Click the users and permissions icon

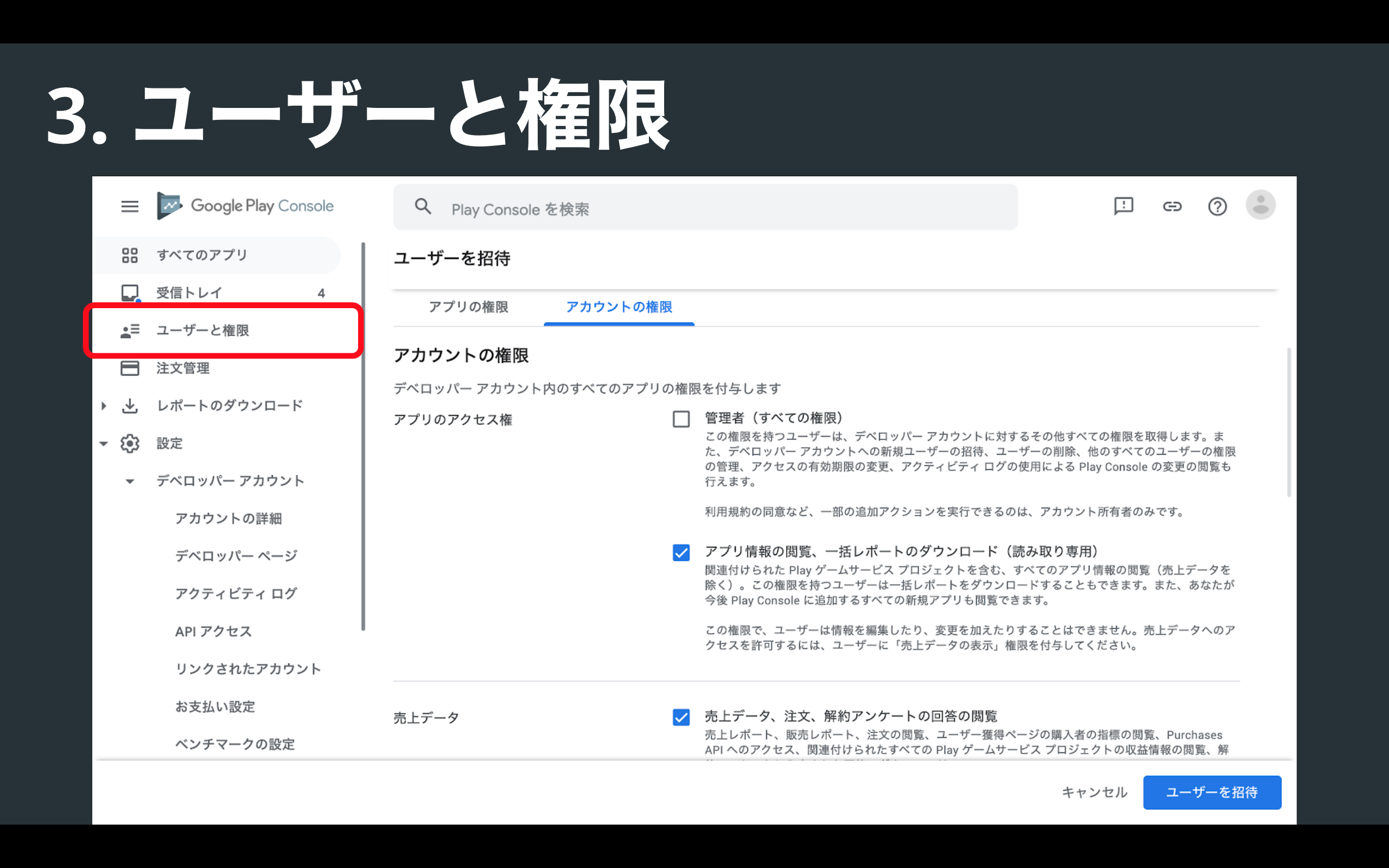(130, 331)
